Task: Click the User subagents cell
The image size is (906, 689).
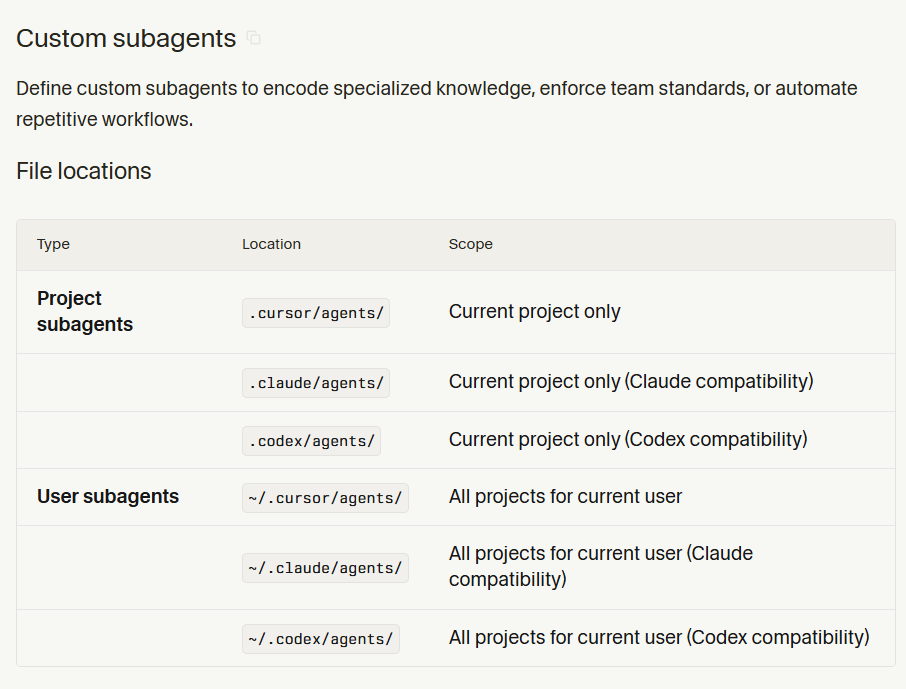Action: click(x=108, y=497)
